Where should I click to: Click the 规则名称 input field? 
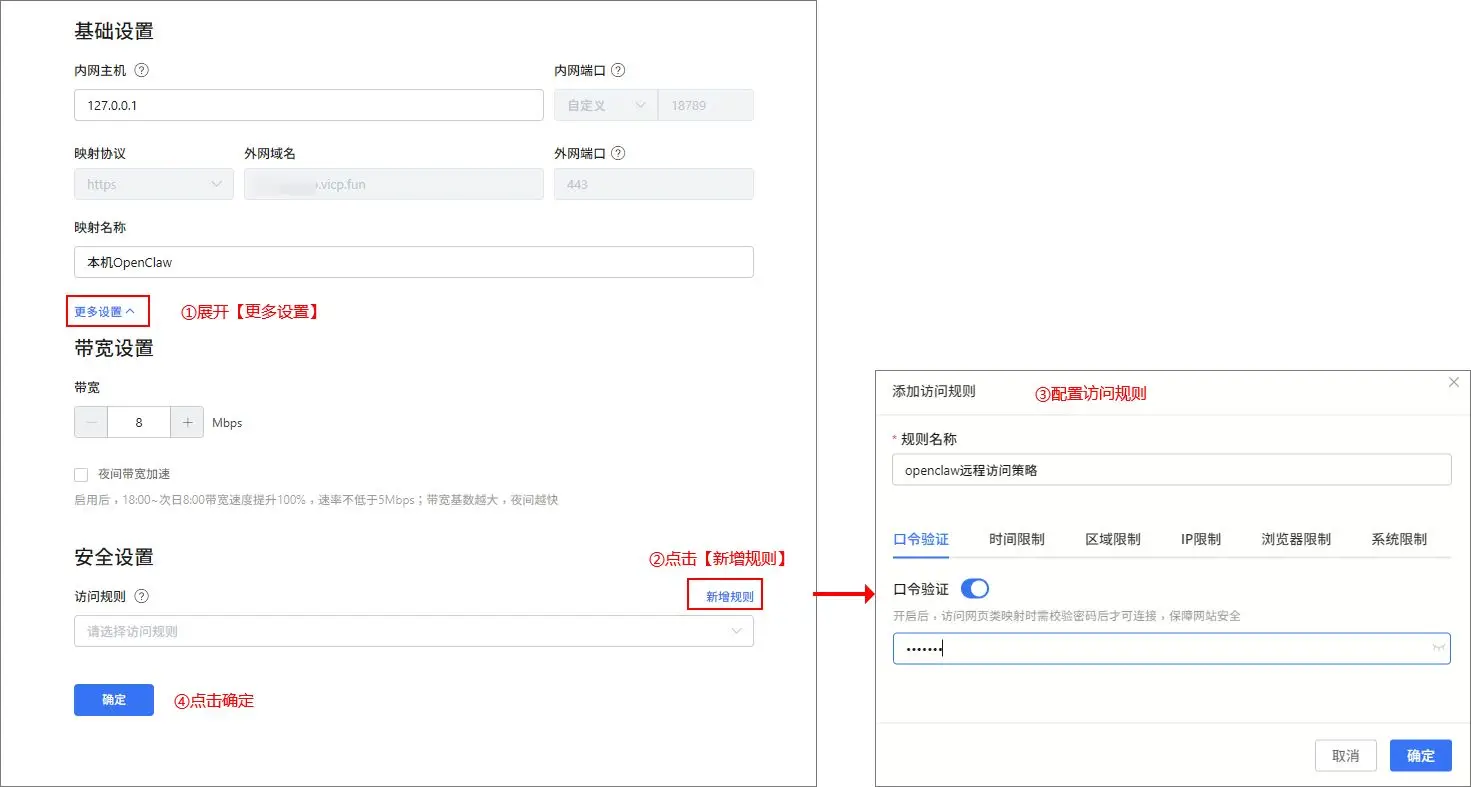[1170, 469]
